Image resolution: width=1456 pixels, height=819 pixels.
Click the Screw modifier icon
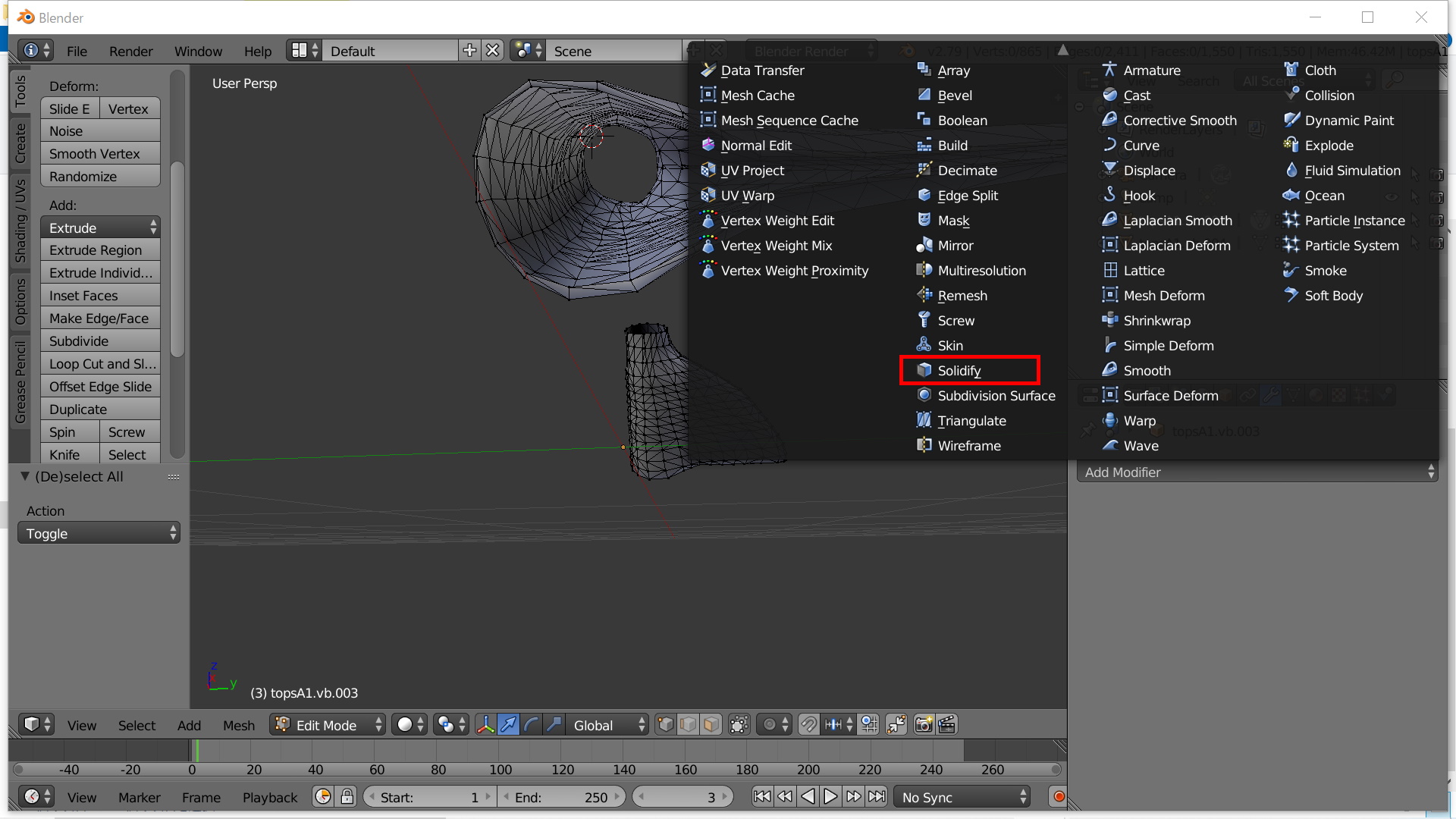pyautogui.click(x=924, y=320)
